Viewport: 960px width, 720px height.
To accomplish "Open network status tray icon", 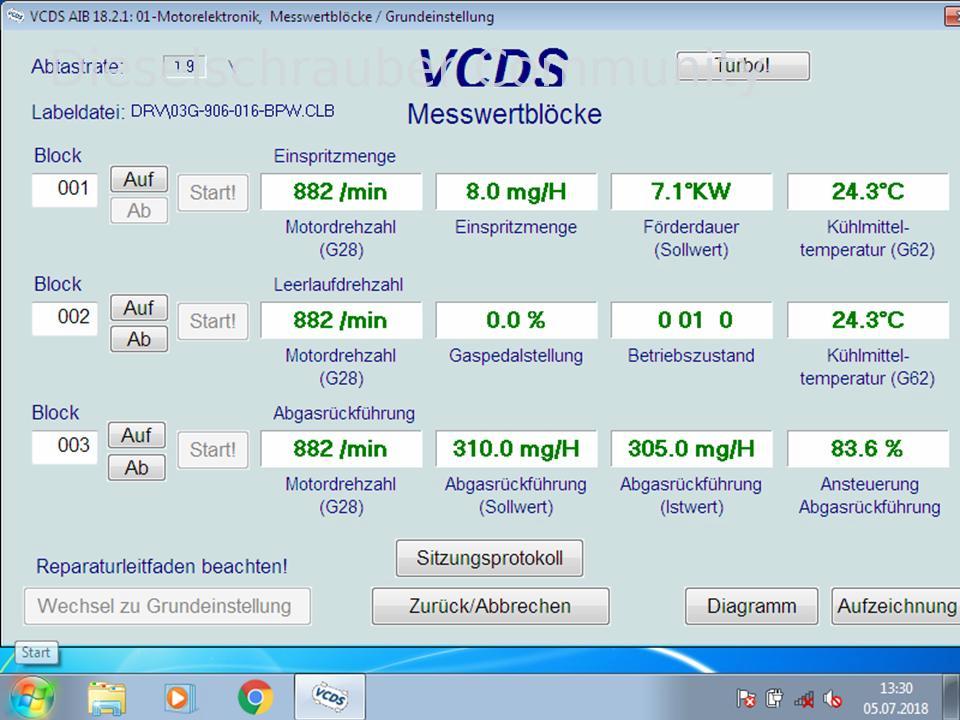I will [804, 699].
